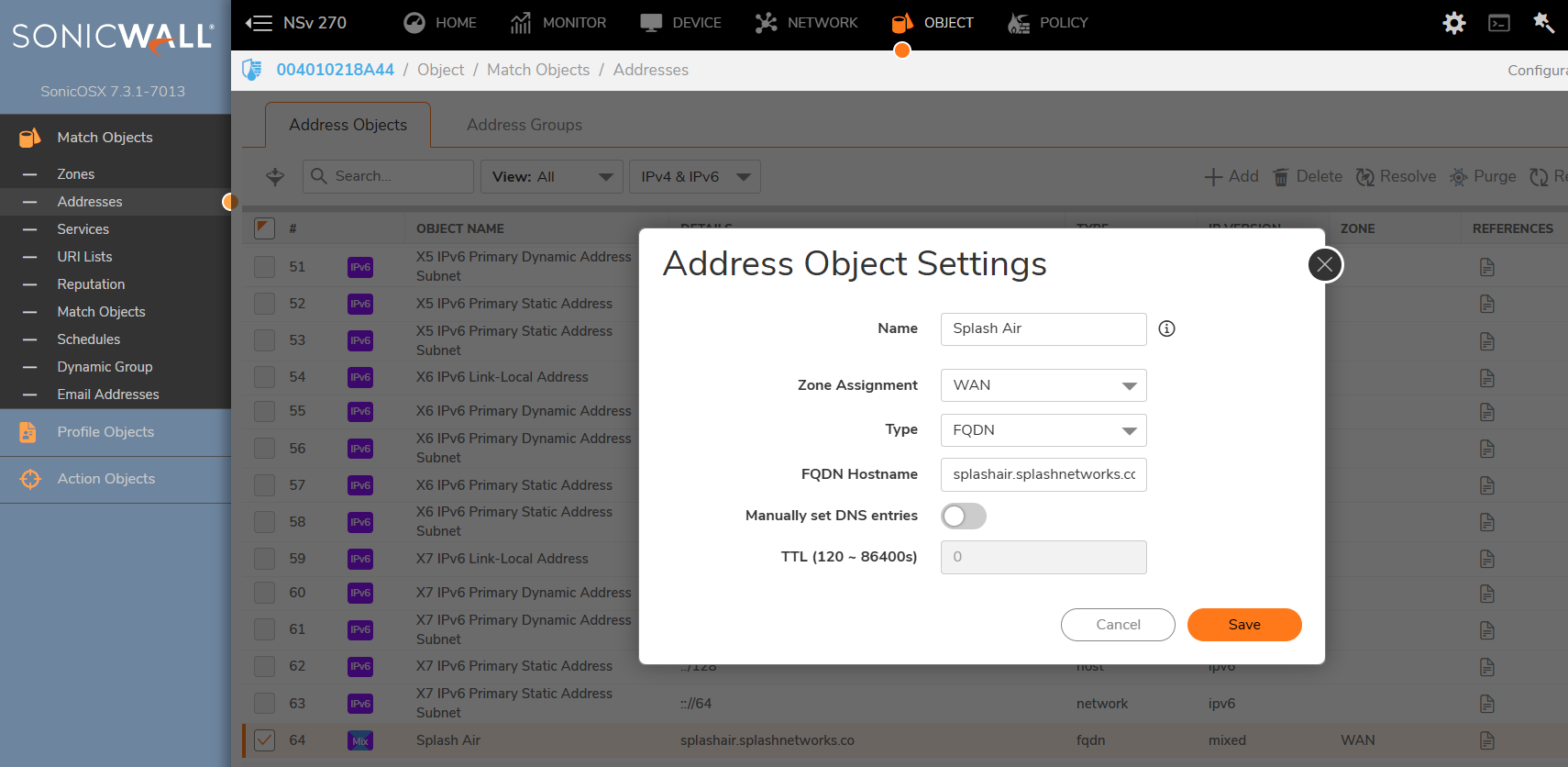Check the box for row 58
The image size is (1568, 767).
[264, 522]
